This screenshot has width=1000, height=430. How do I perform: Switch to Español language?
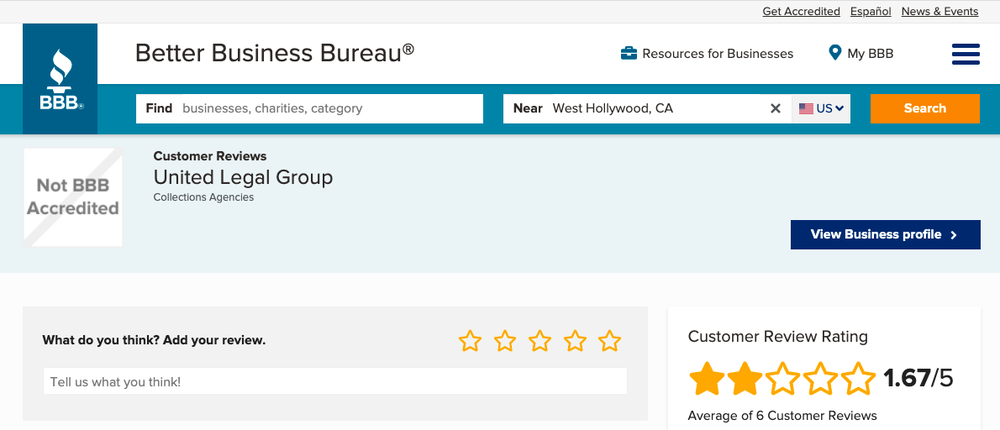[870, 12]
